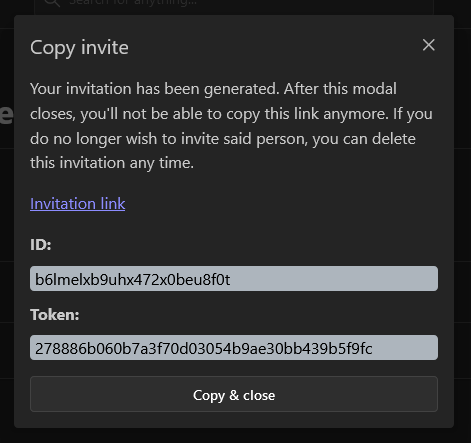Click the empty area beside Invitation link

(x=282, y=203)
